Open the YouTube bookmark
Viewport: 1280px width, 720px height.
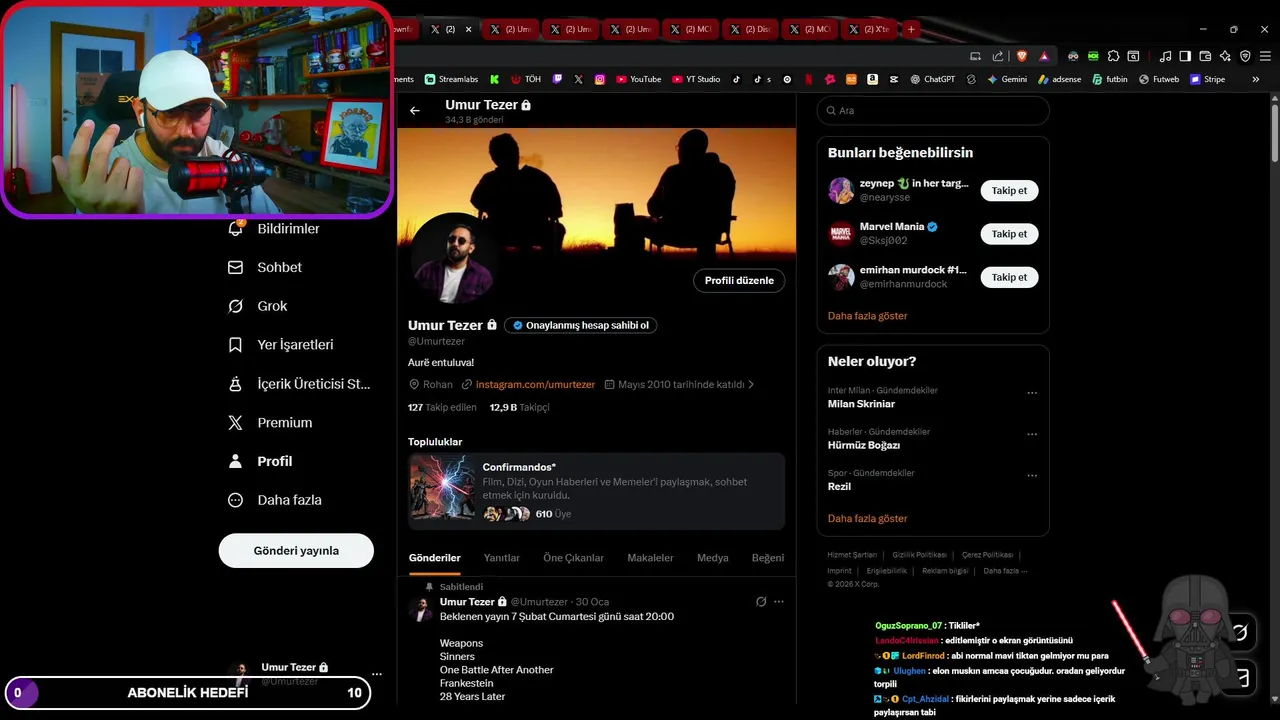[638, 79]
